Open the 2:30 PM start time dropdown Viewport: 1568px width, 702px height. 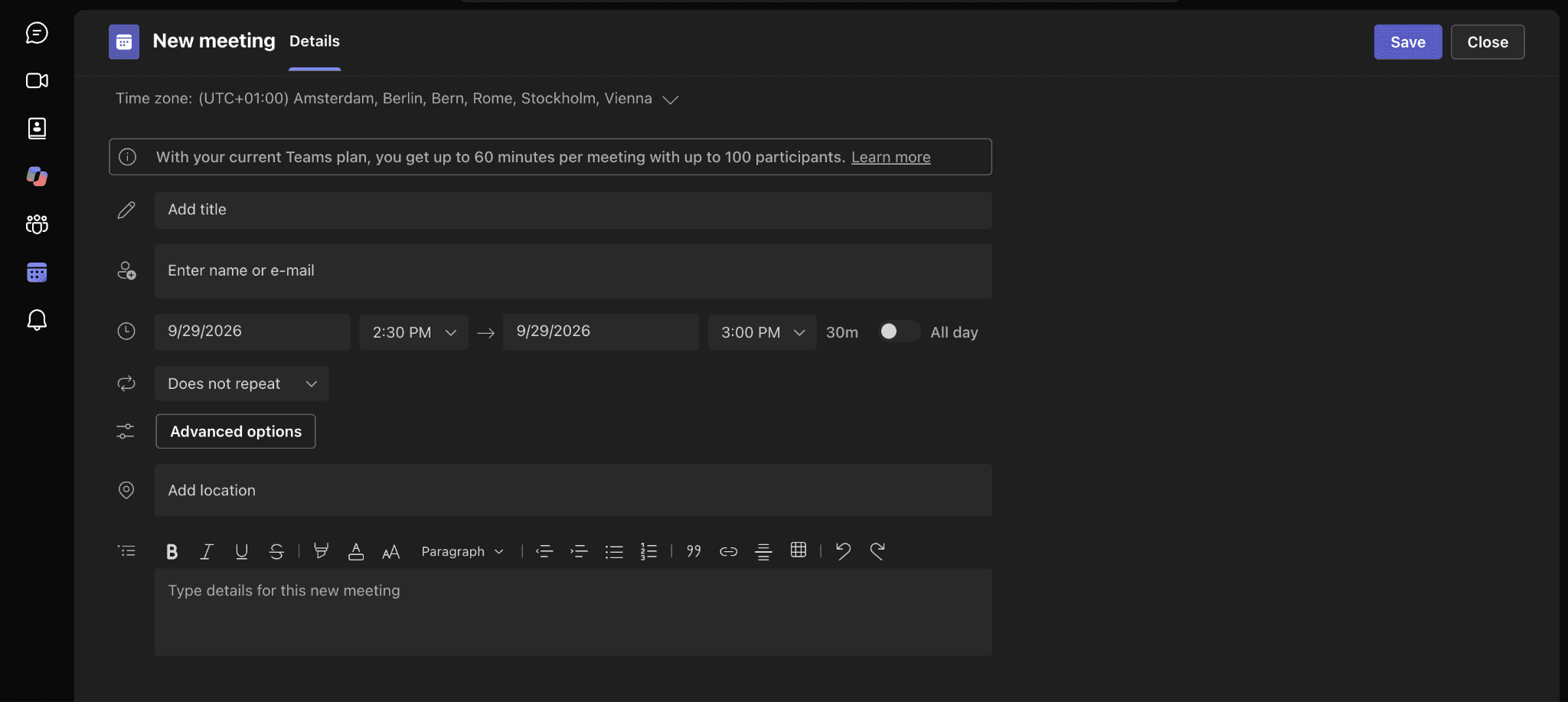click(x=413, y=332)
